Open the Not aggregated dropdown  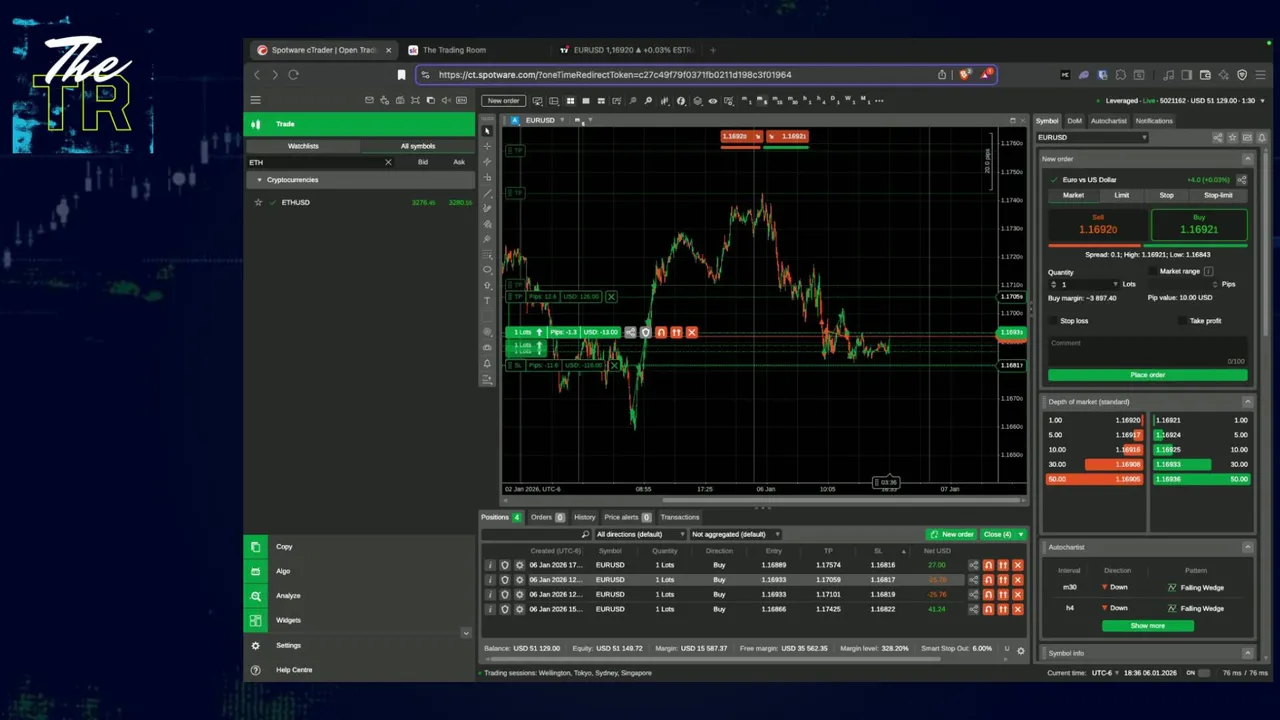point(736,535)
